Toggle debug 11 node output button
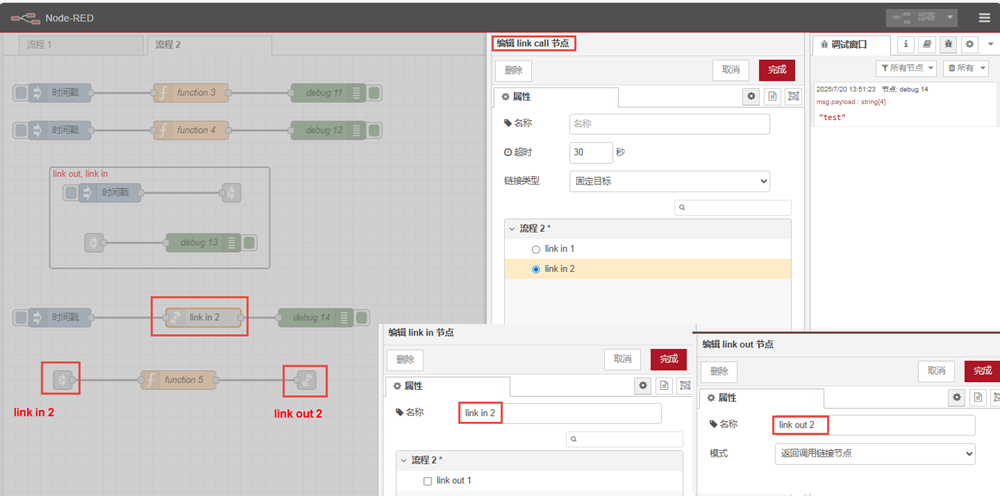Viewport: 1000px width, 496px height. pyautogui.click(x=375, y=93)
